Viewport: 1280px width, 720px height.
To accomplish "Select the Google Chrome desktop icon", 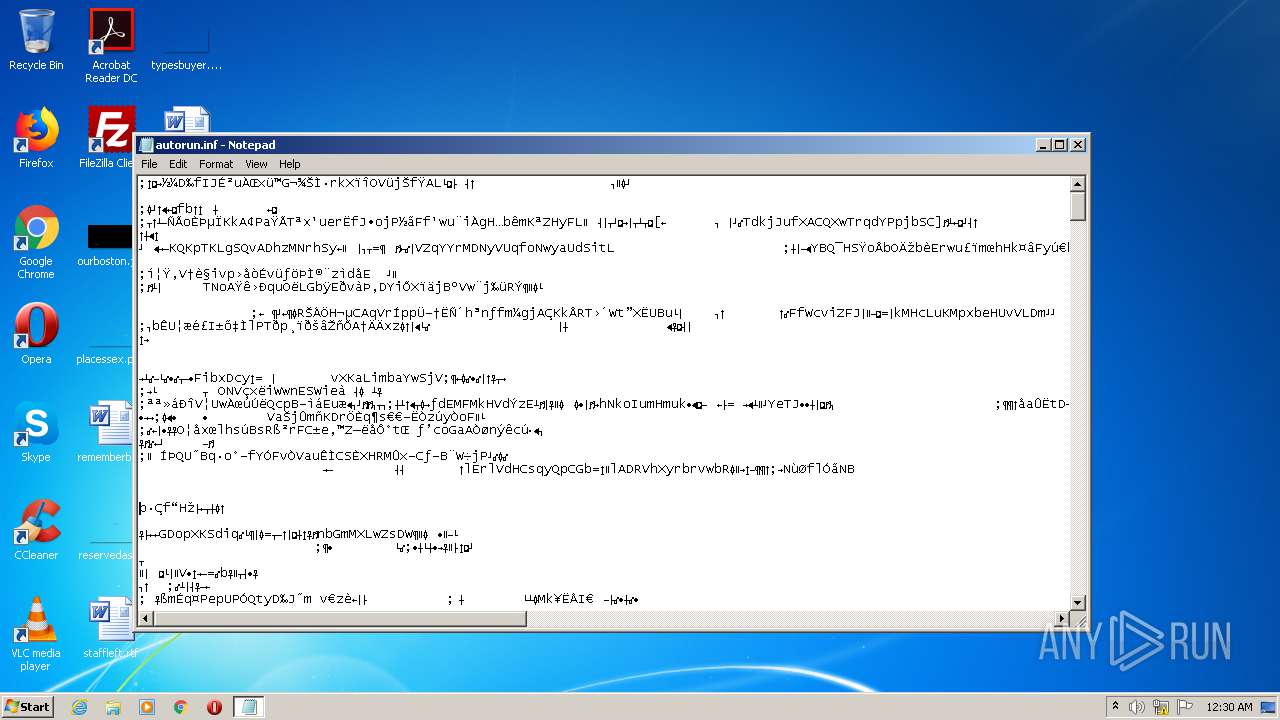I will pyautogui.click(x=36, y=243).
